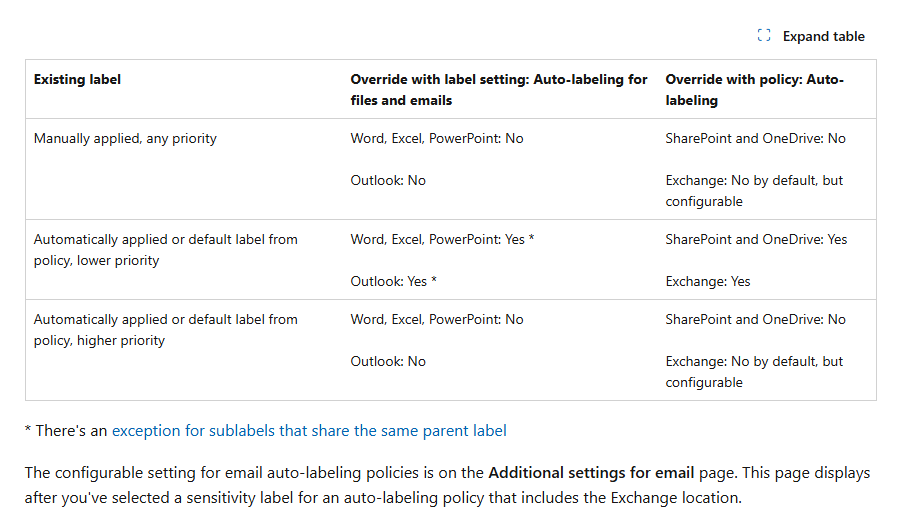Click the Exchange: Yes entry
This screenshot has width=908, height=532.
708,281
